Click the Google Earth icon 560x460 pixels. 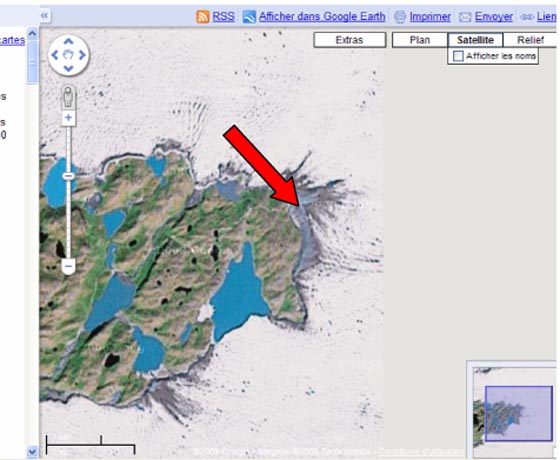(x=249, y=17)
